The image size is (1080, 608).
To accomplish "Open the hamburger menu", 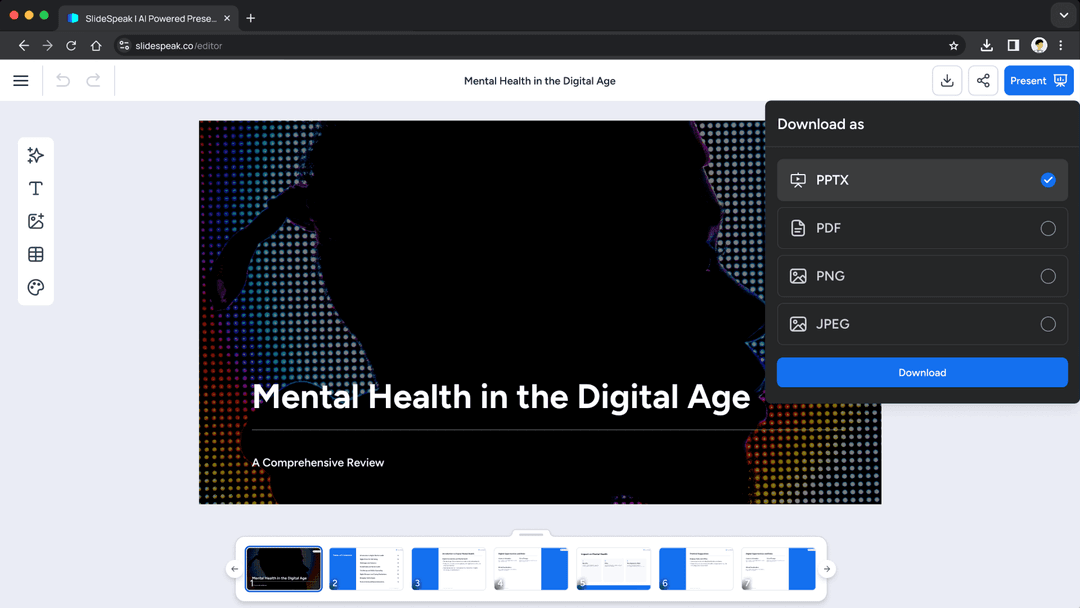I will [21, 81].
